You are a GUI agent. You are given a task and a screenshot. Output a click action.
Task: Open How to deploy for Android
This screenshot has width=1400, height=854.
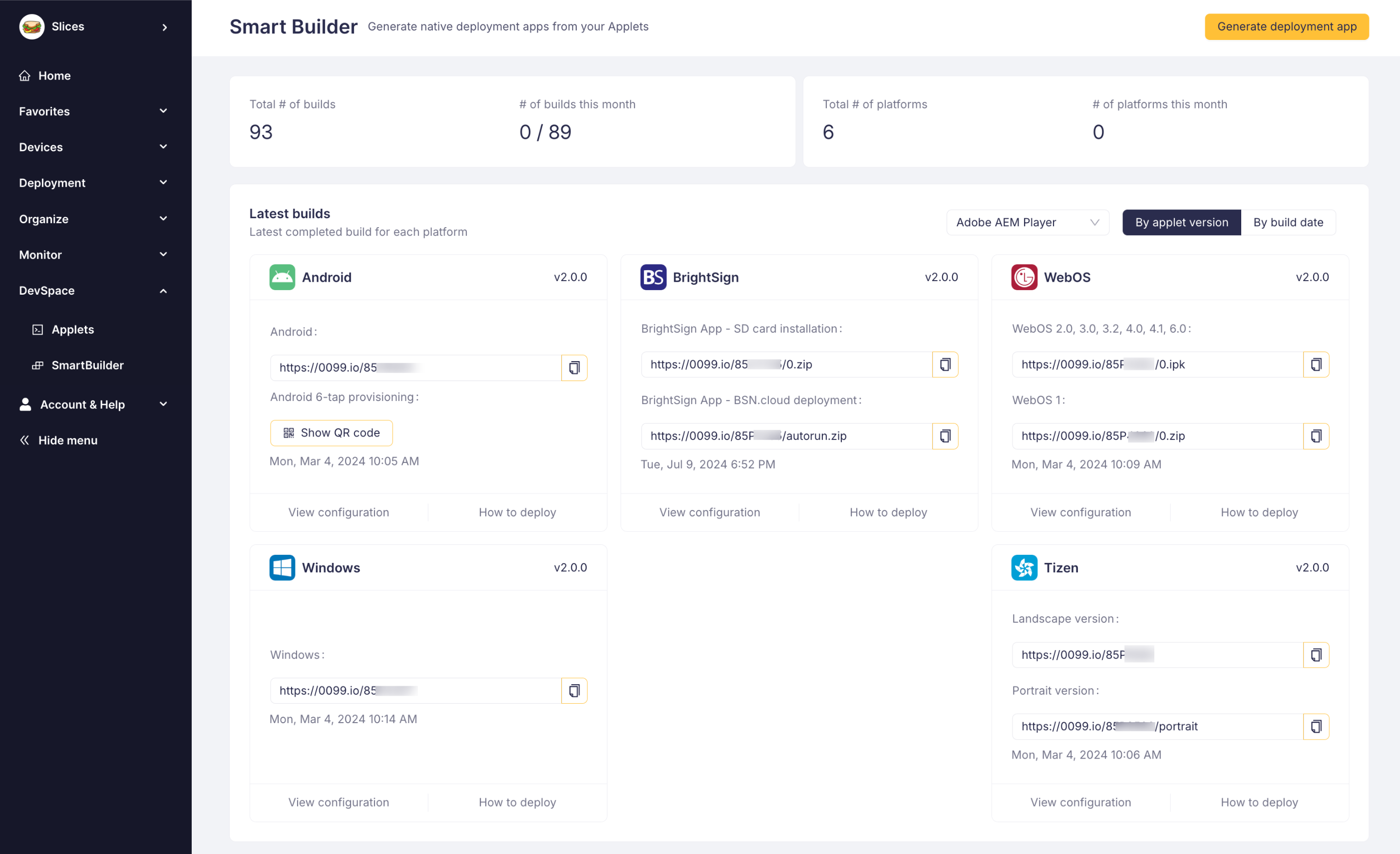click(518, 512)
